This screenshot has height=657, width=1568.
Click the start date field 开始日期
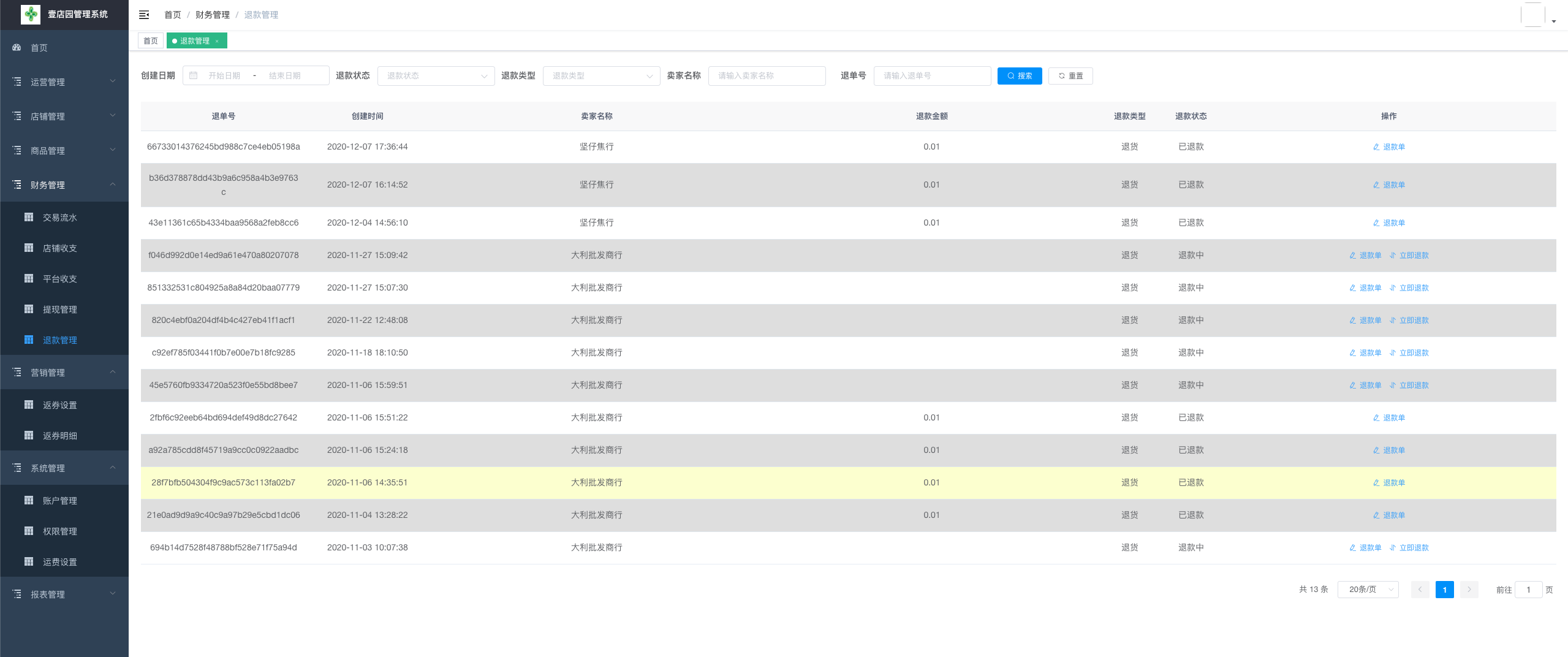(224, 76)
